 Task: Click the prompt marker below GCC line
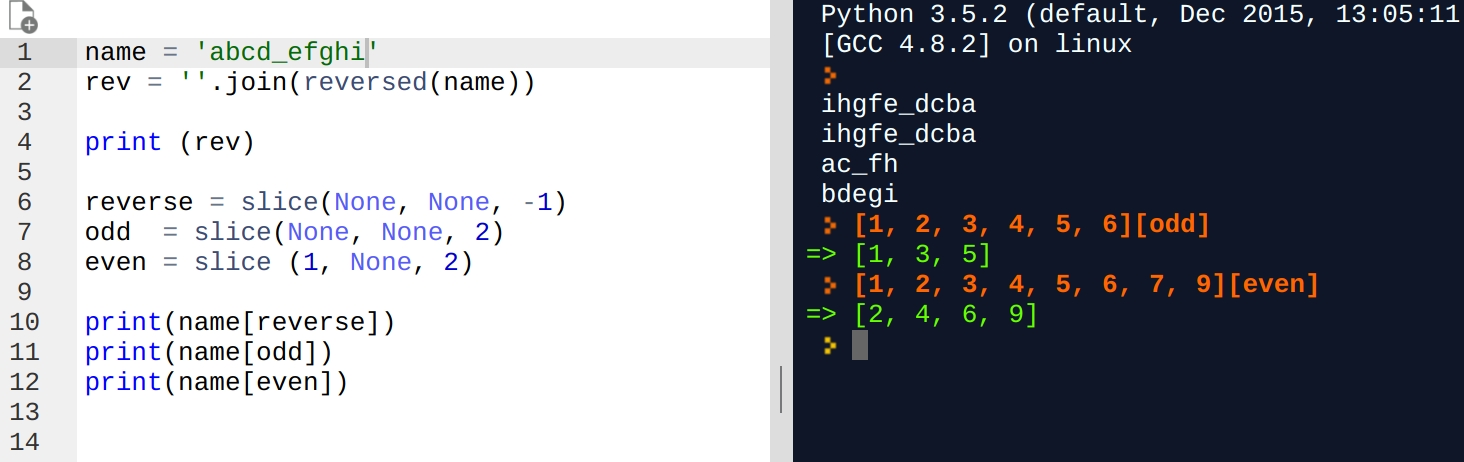click(x=830, y=75)
